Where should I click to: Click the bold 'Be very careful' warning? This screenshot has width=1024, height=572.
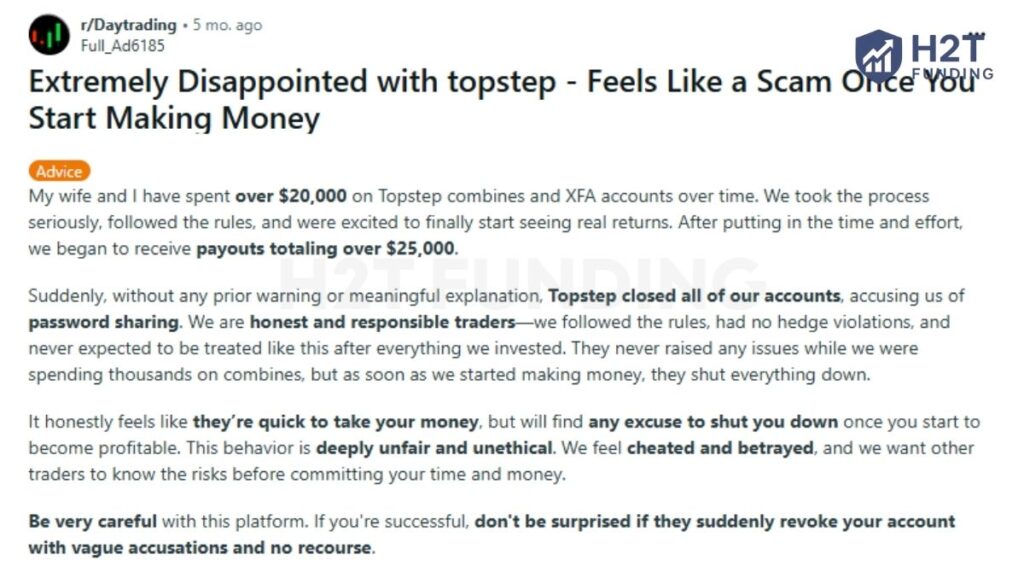93,522
